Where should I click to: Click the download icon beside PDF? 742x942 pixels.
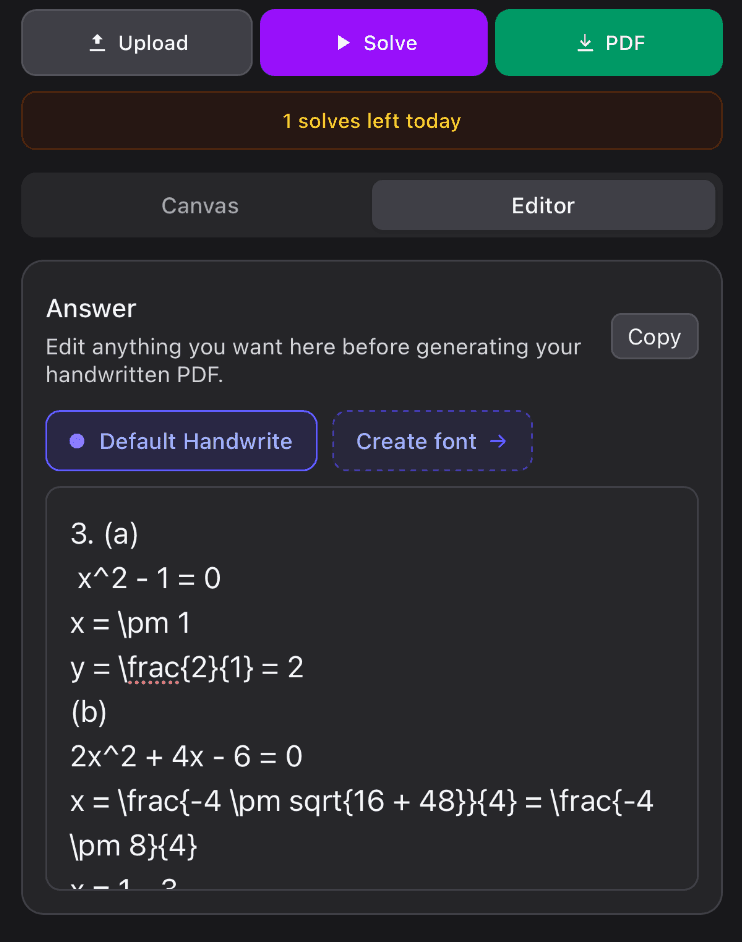click(586, 43)
